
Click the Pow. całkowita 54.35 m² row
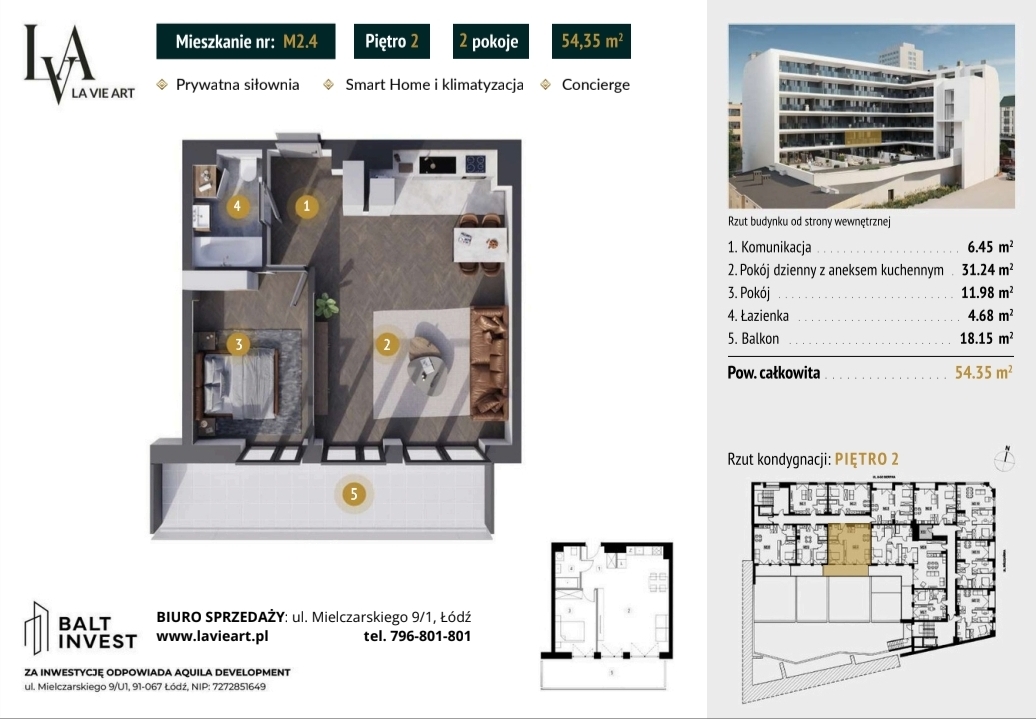(x=870, y=373)
